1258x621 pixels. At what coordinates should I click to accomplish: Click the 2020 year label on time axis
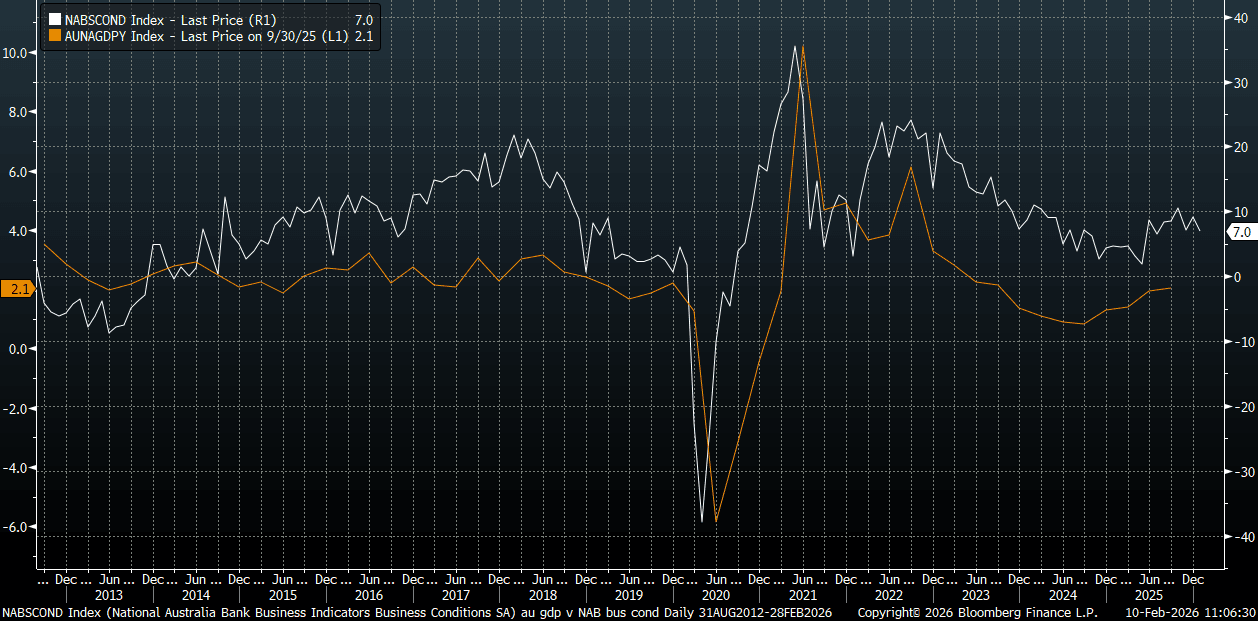pyautogui.click(x=714, y=595)
